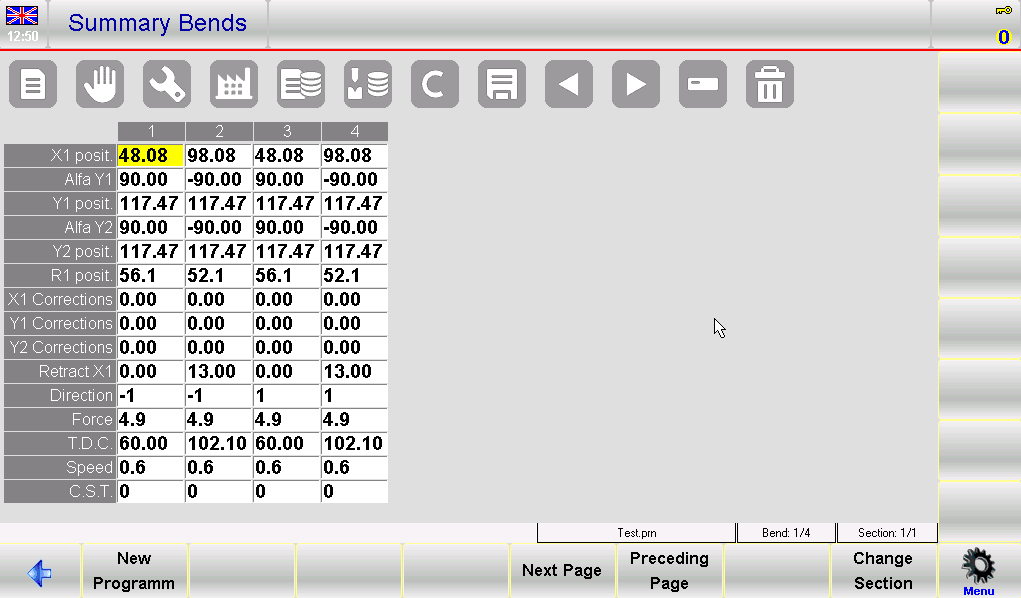1021x598 pixels.
Task: Select T.D.C. value 102.10 in bend 4
Action: 354,444
